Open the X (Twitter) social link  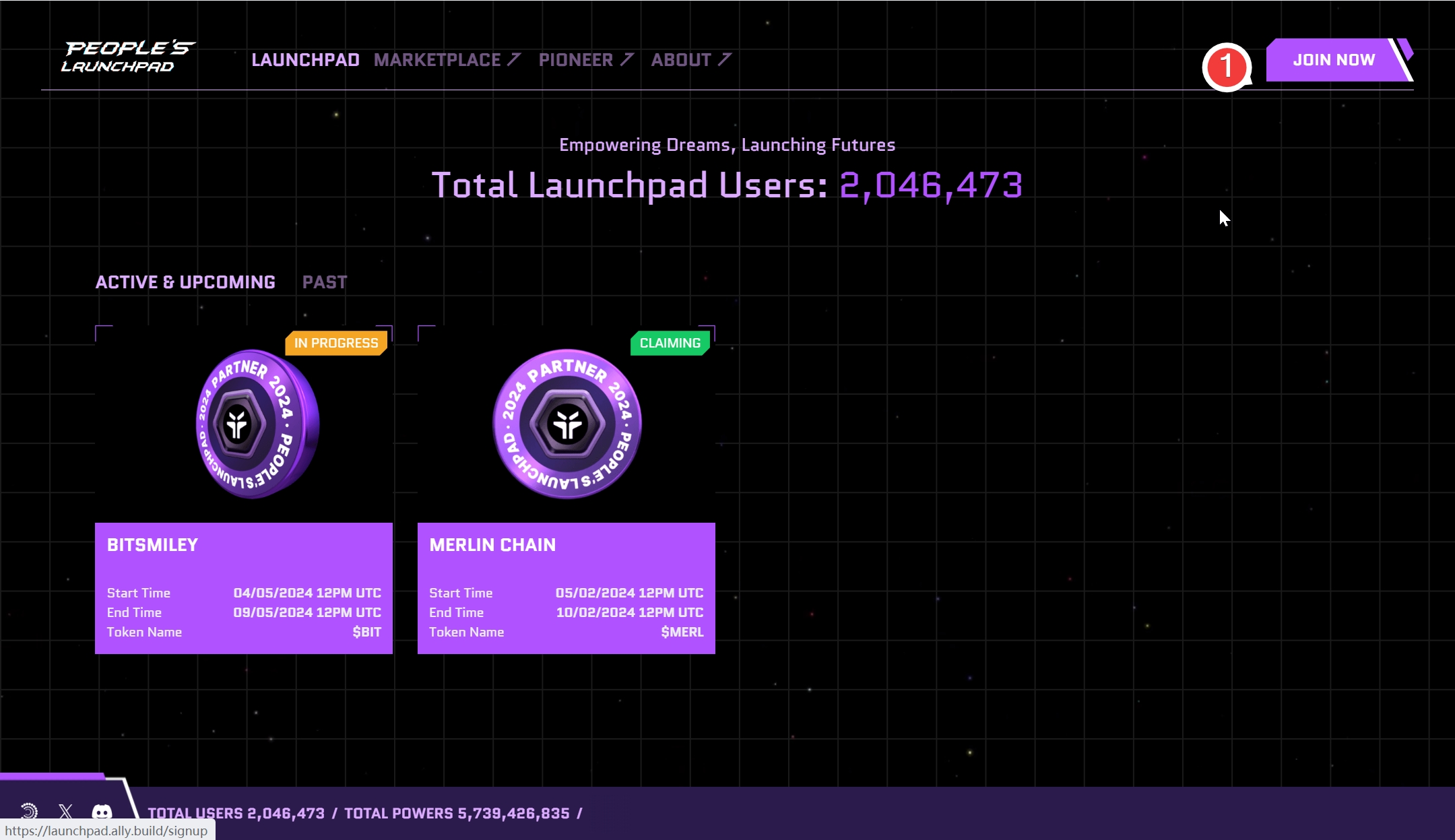click(65, 811)
